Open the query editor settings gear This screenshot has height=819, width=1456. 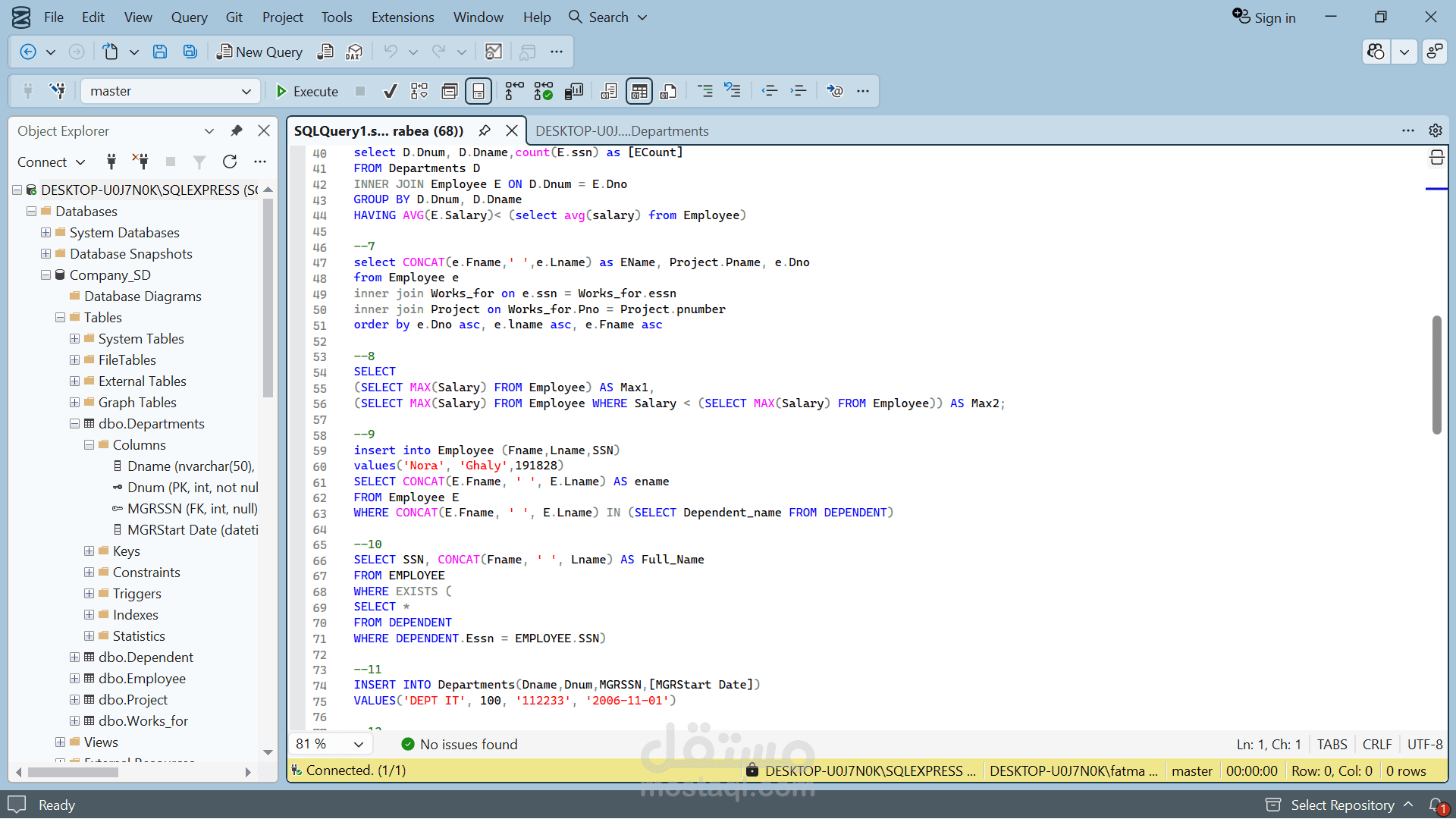point(1435,130)
